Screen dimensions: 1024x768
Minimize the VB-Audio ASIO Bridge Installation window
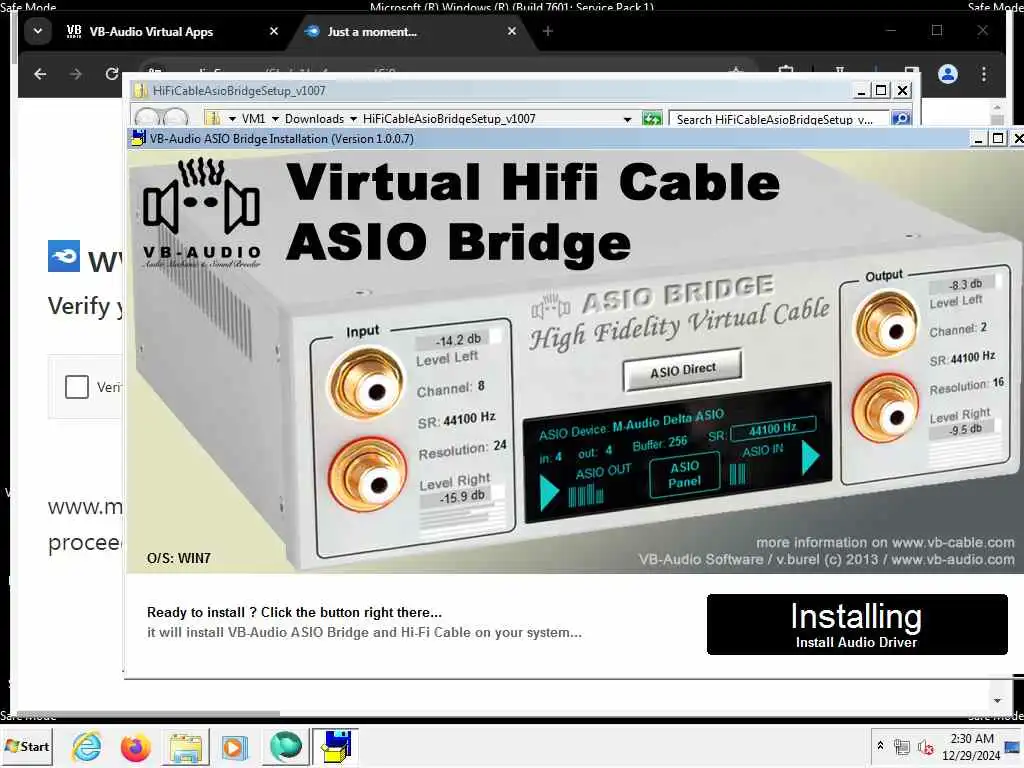tap(978, 138)
